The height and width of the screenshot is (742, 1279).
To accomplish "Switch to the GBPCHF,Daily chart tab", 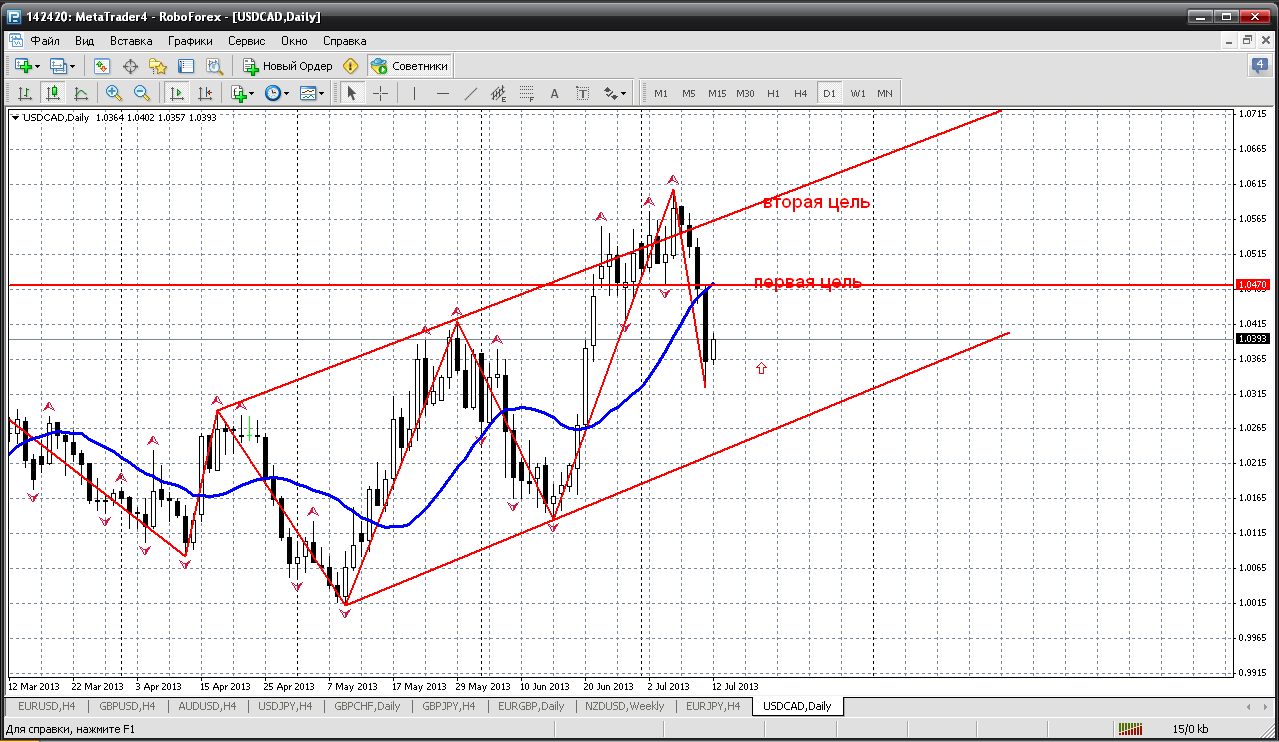I will pos(367,706).
